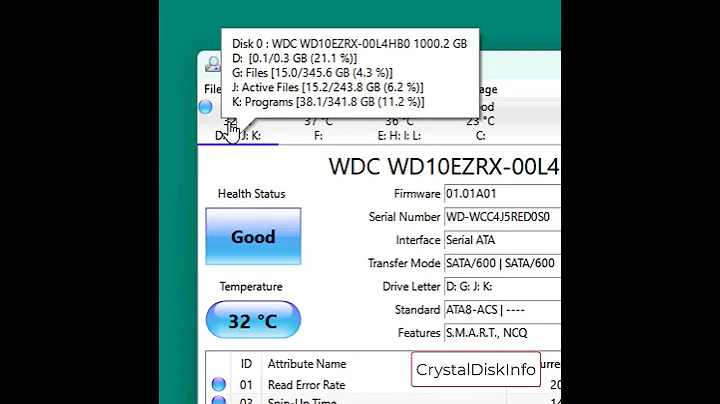Click the Health Status label
This screenshot has height=404, width=720.
[252, 194]
